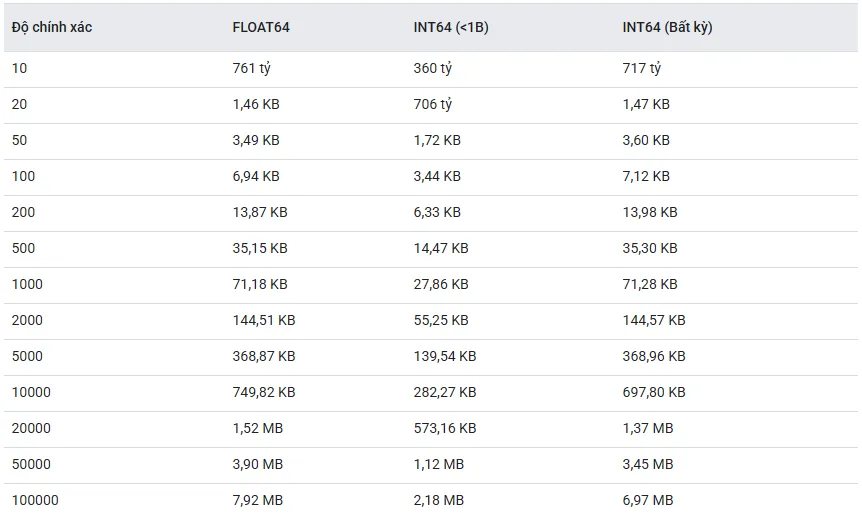Click the "6,33 KB" cell

pyautogui.click(x=437, y=213)
